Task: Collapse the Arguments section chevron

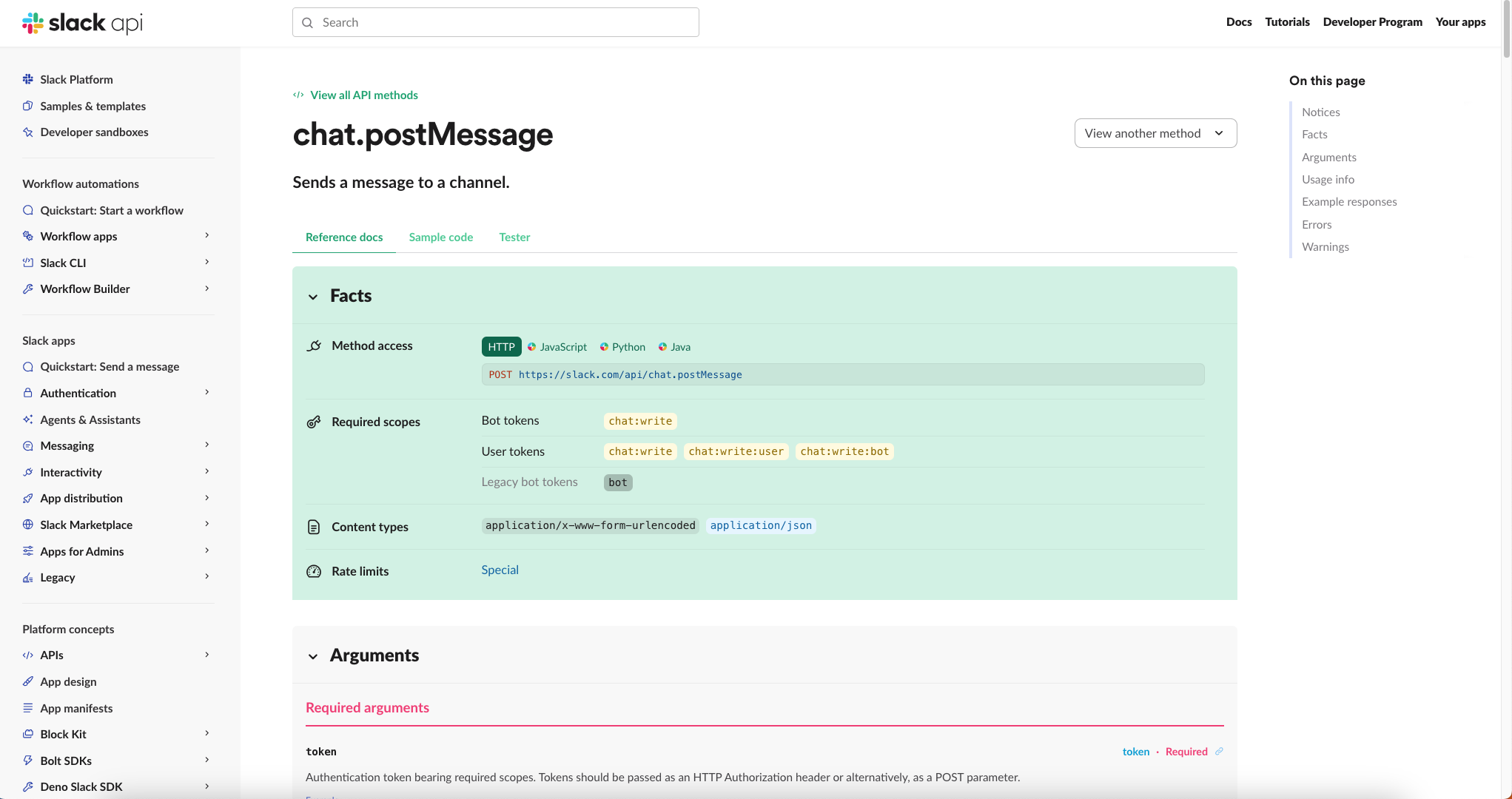Action: coord(313,656)
